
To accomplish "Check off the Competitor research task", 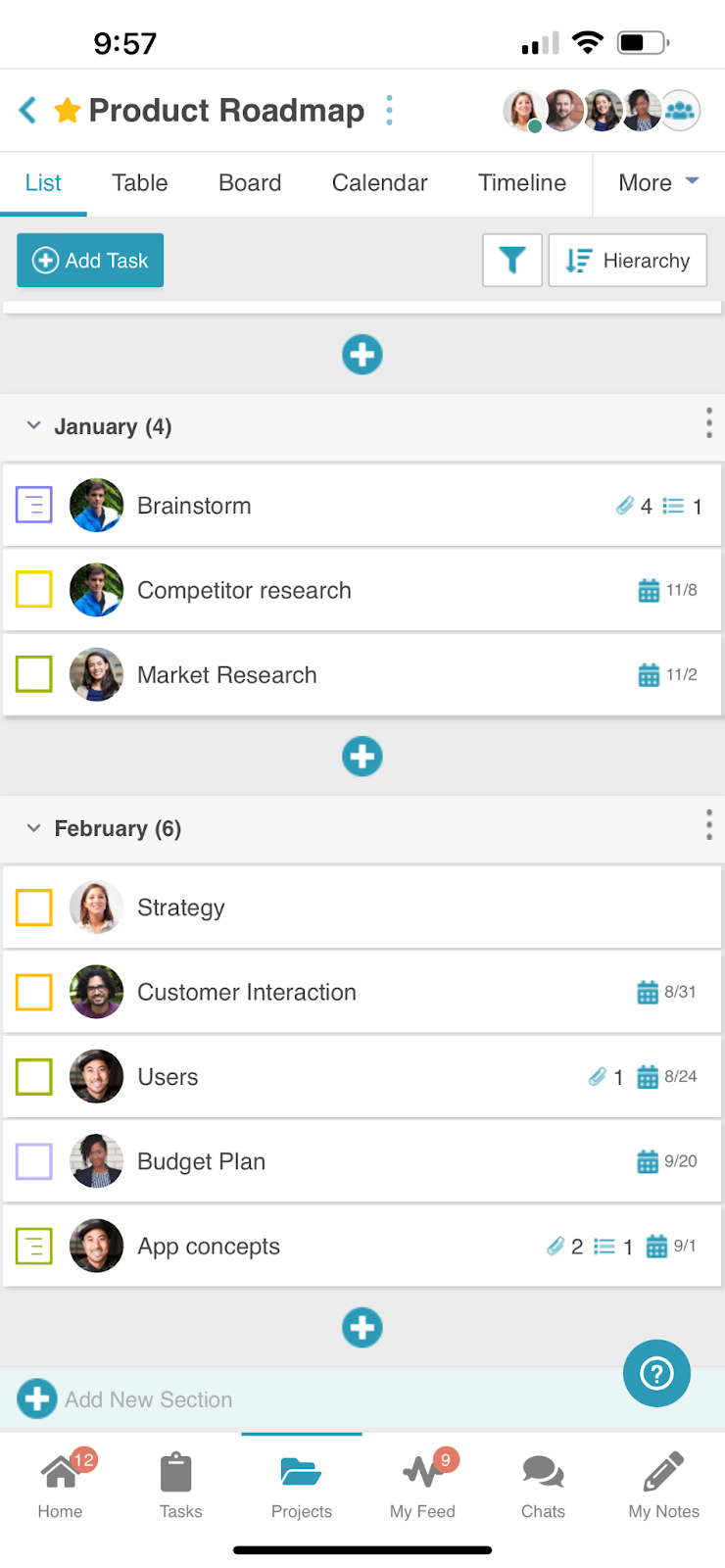I will pyautogui.click(x=34, y=590).
